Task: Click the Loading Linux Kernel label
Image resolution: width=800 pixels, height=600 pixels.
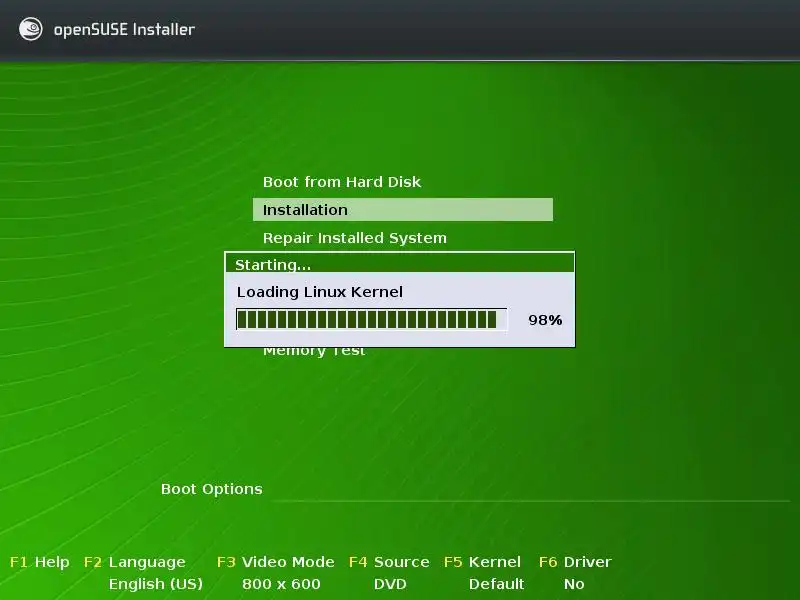Action: [x=319, y=292]
